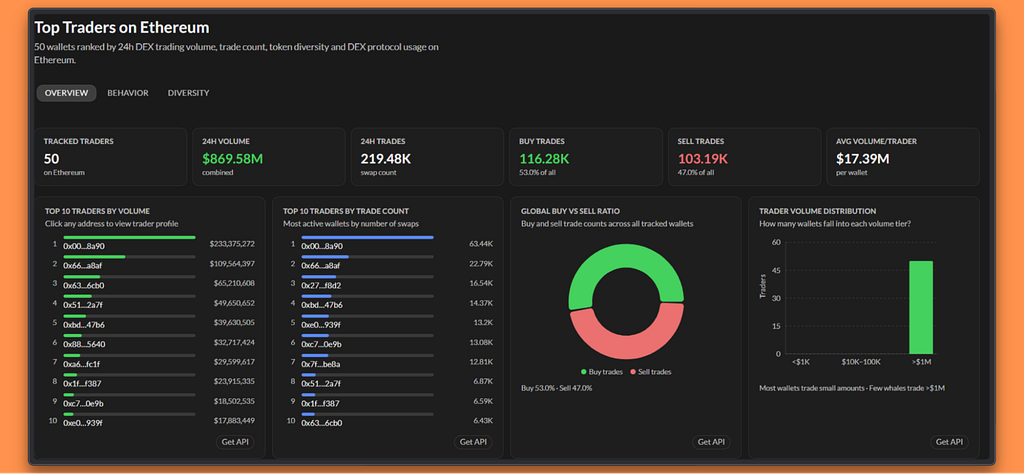Toggle Sell trades legend item
This screenshot has width=1024, height=474.
point(650,371)
